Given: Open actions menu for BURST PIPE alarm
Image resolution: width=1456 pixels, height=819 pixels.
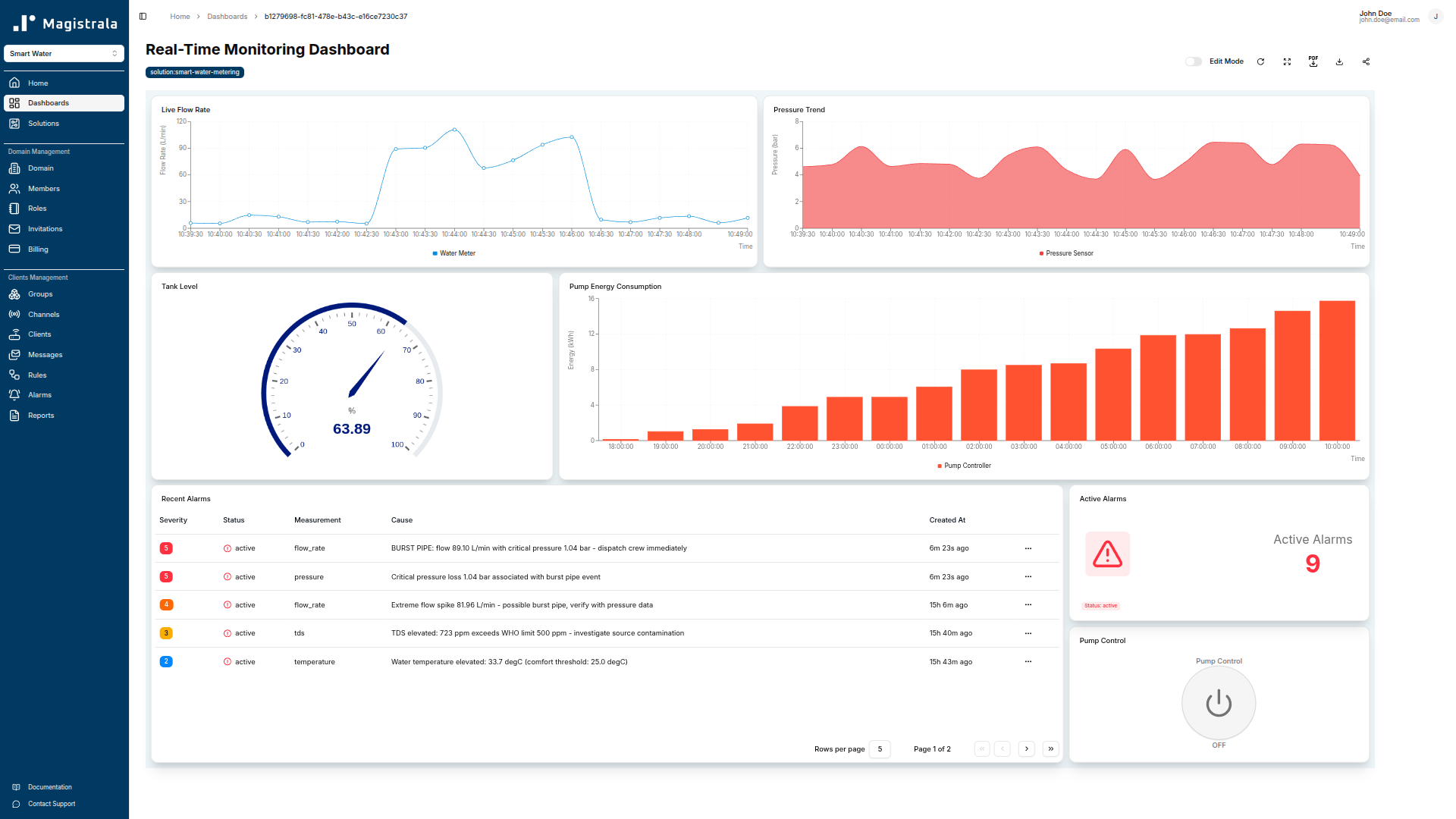Looking at the screenshot, I should (1028, 548).
